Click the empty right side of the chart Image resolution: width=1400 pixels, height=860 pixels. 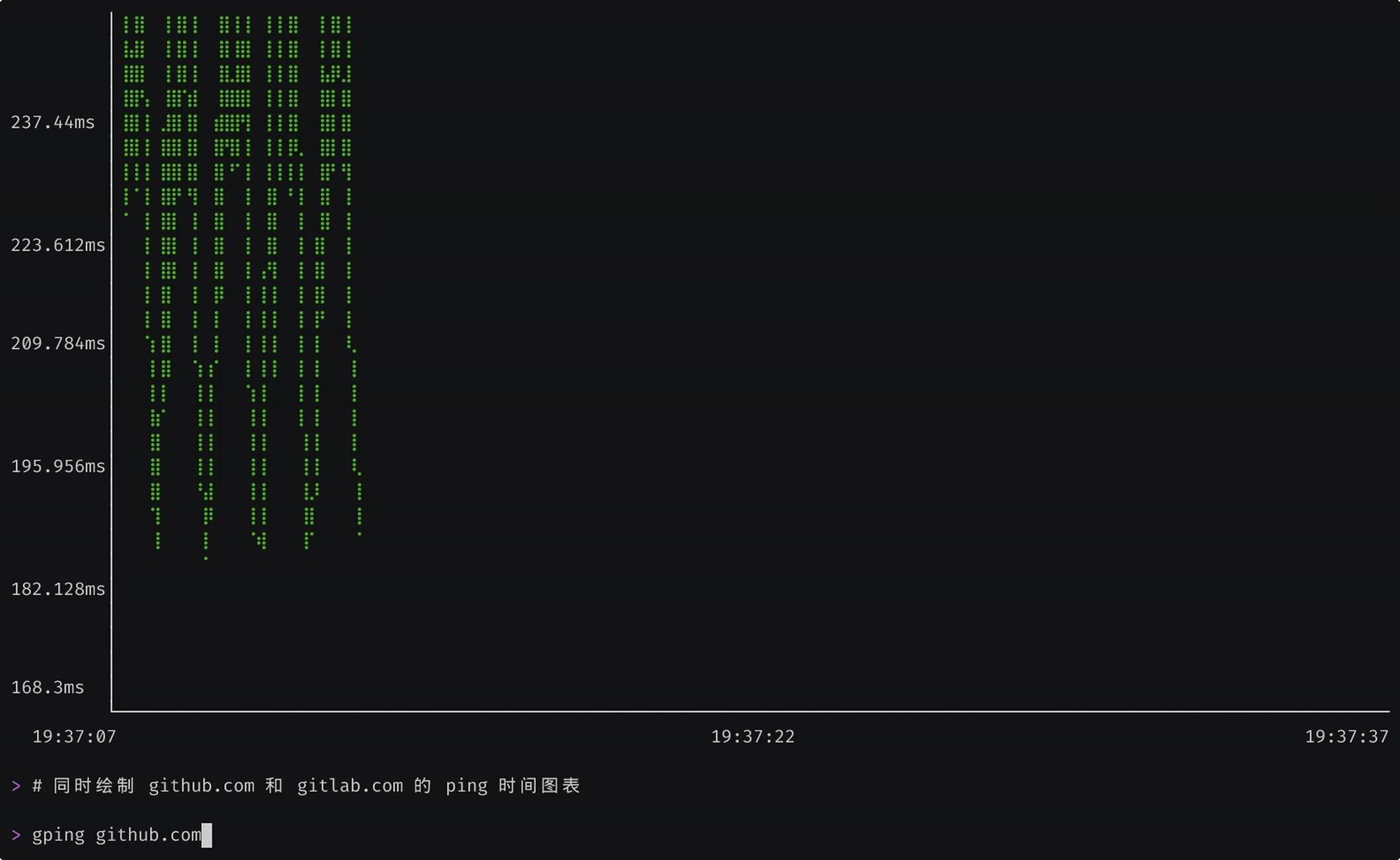click(875, 364)
